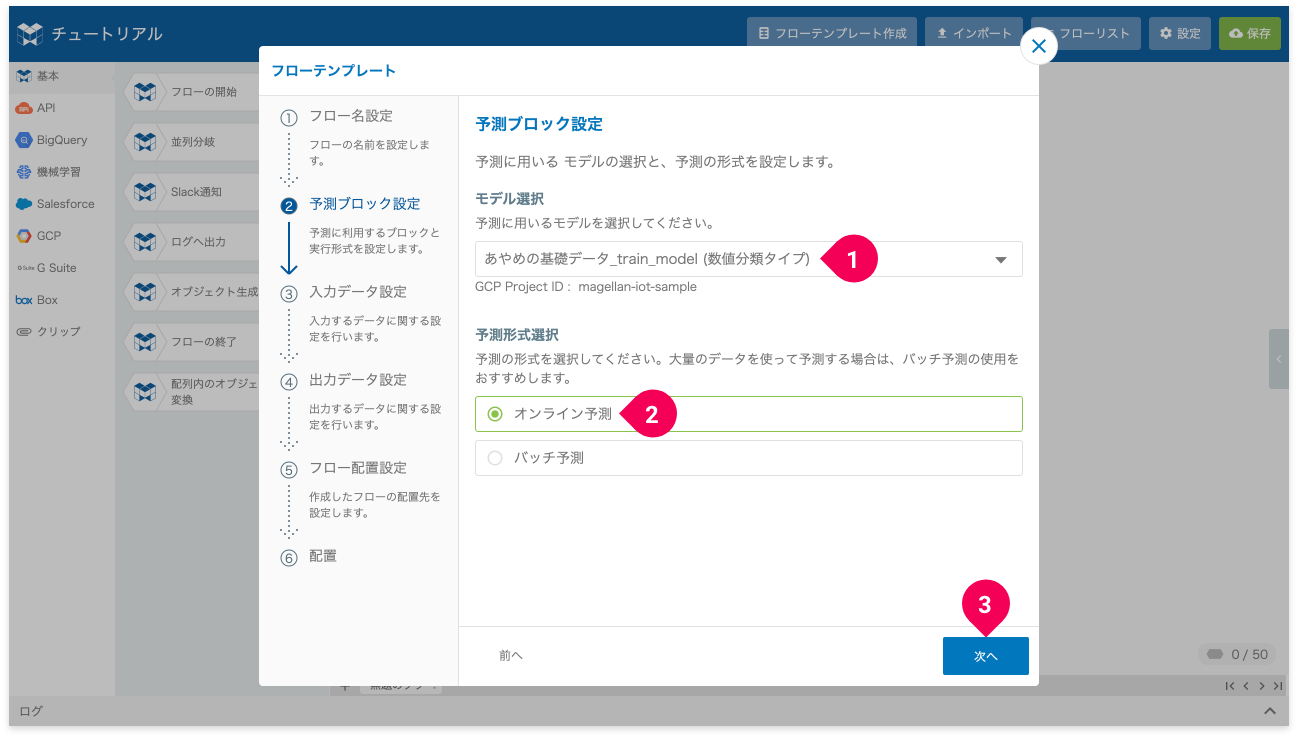Go to previous tab arrow
The height and width of the screenshot is (738, 1298).
pos(1247,686)
